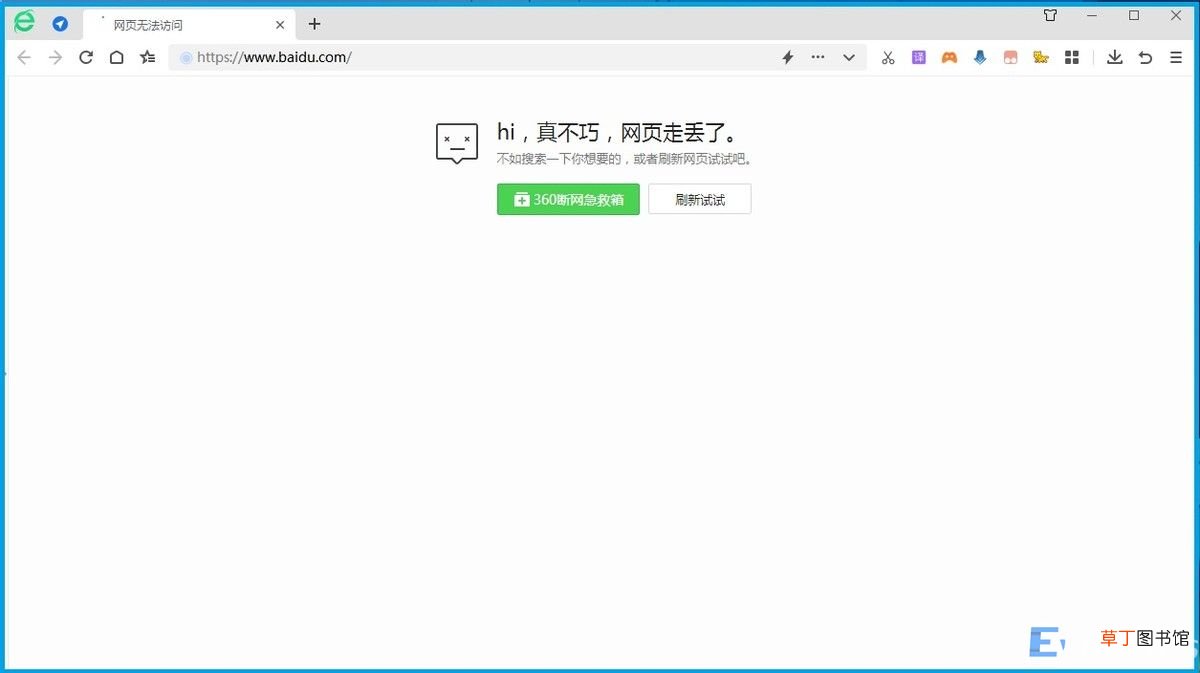Viewport: 1200px width, 673px height.
Task: Click the blue download arrow extension
Action: 980,57
